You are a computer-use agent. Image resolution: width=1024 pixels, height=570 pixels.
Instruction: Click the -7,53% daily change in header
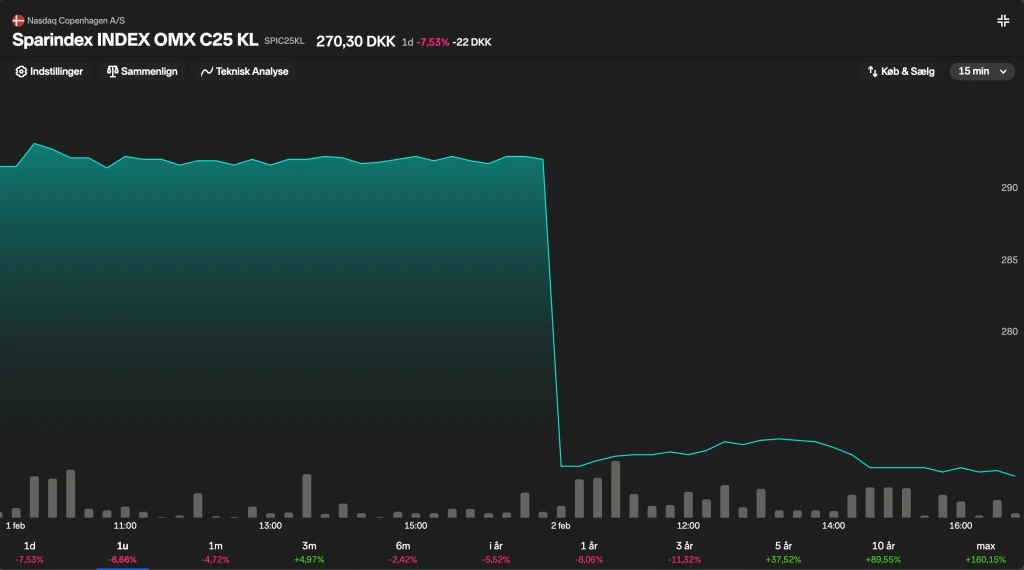432,42
